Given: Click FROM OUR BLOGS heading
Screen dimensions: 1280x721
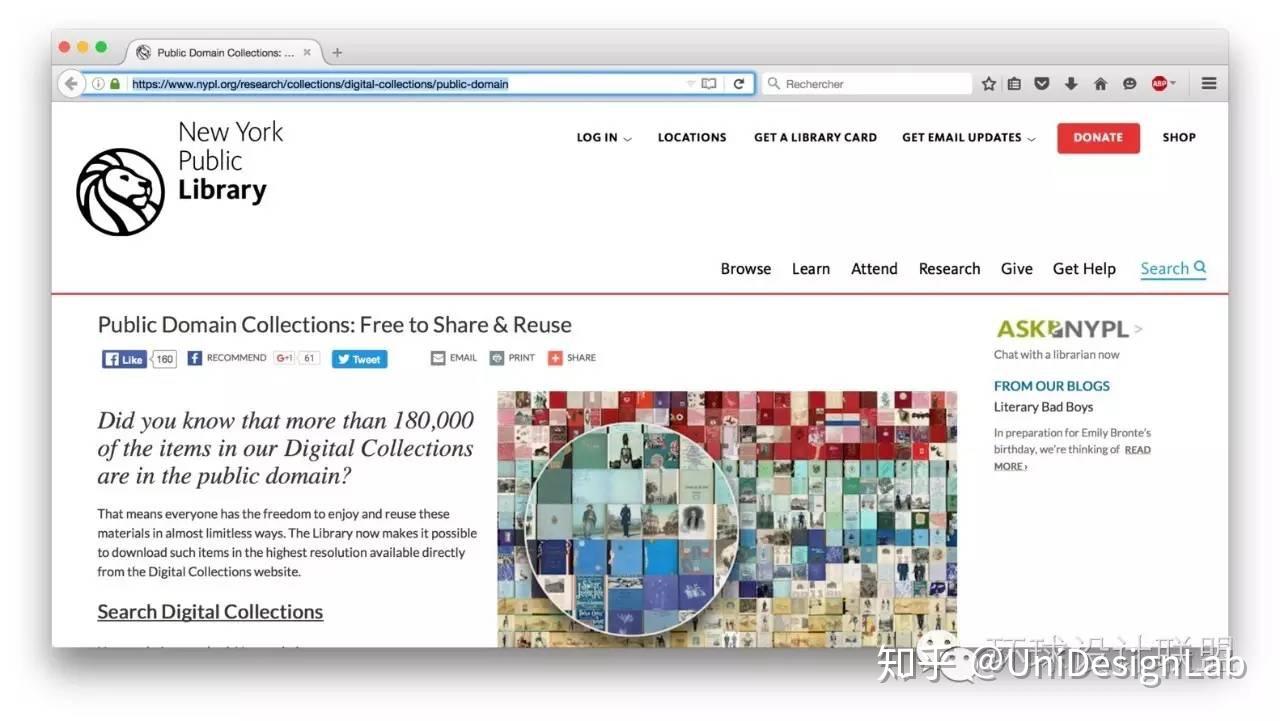Looking at the screenshot, I should (1052, 386).
